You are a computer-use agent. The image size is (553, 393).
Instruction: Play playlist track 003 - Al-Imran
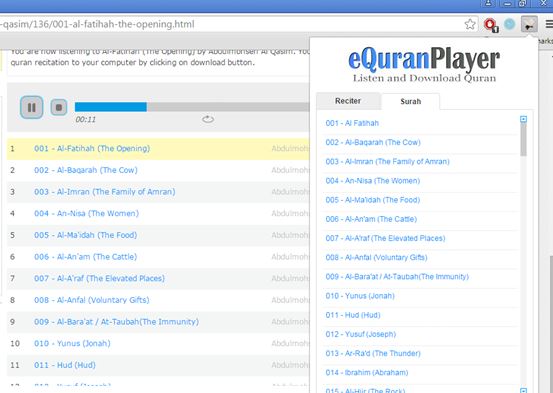click(x=104, y=192)
